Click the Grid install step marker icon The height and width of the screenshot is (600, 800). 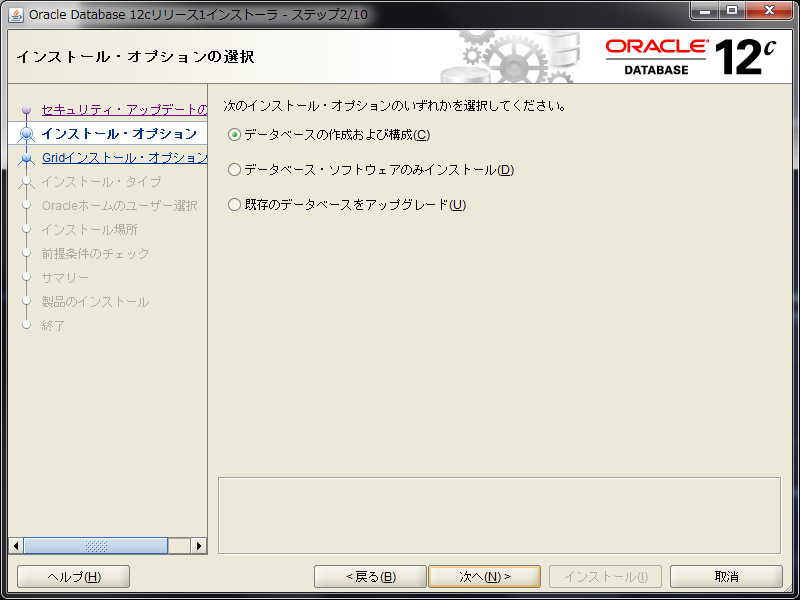pos(27,158)
